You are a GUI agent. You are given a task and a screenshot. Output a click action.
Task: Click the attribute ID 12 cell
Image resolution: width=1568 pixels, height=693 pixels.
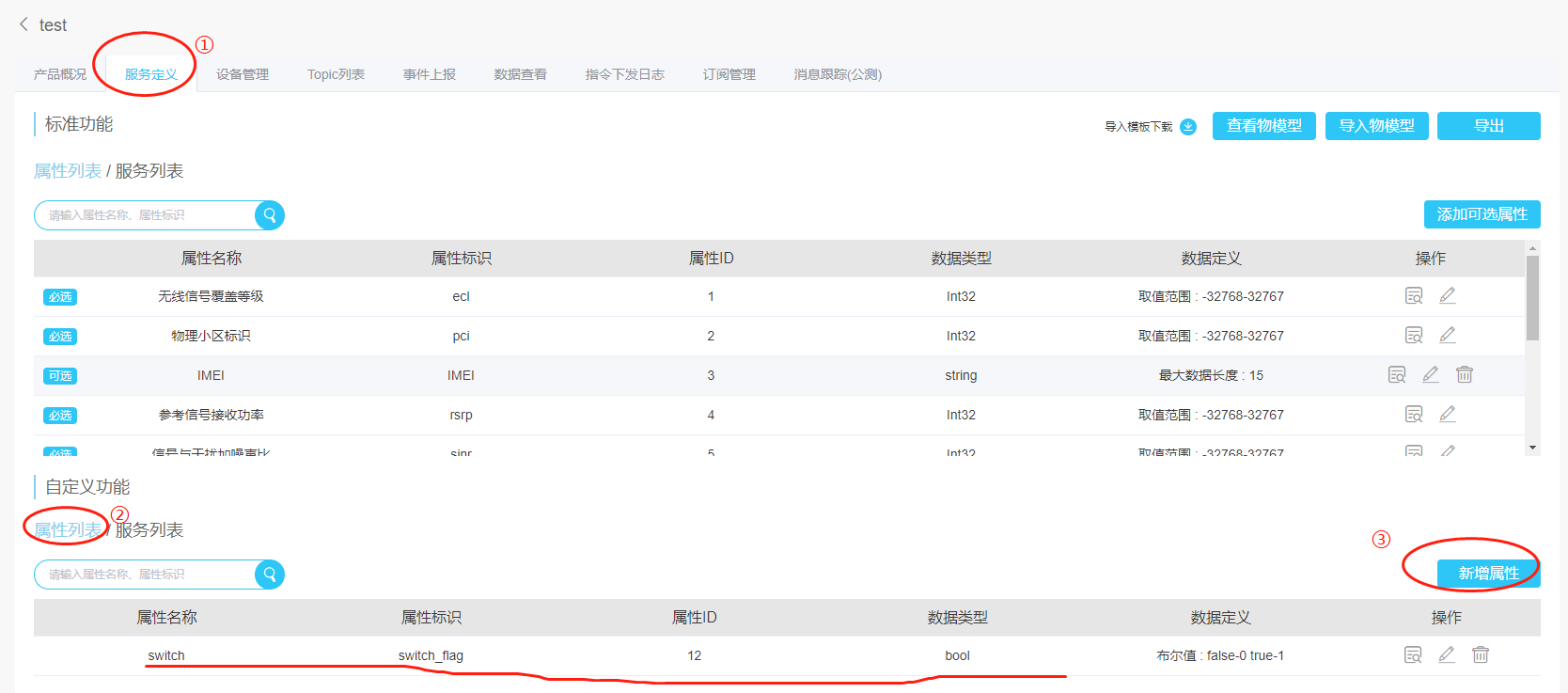[x=694, y=655]
